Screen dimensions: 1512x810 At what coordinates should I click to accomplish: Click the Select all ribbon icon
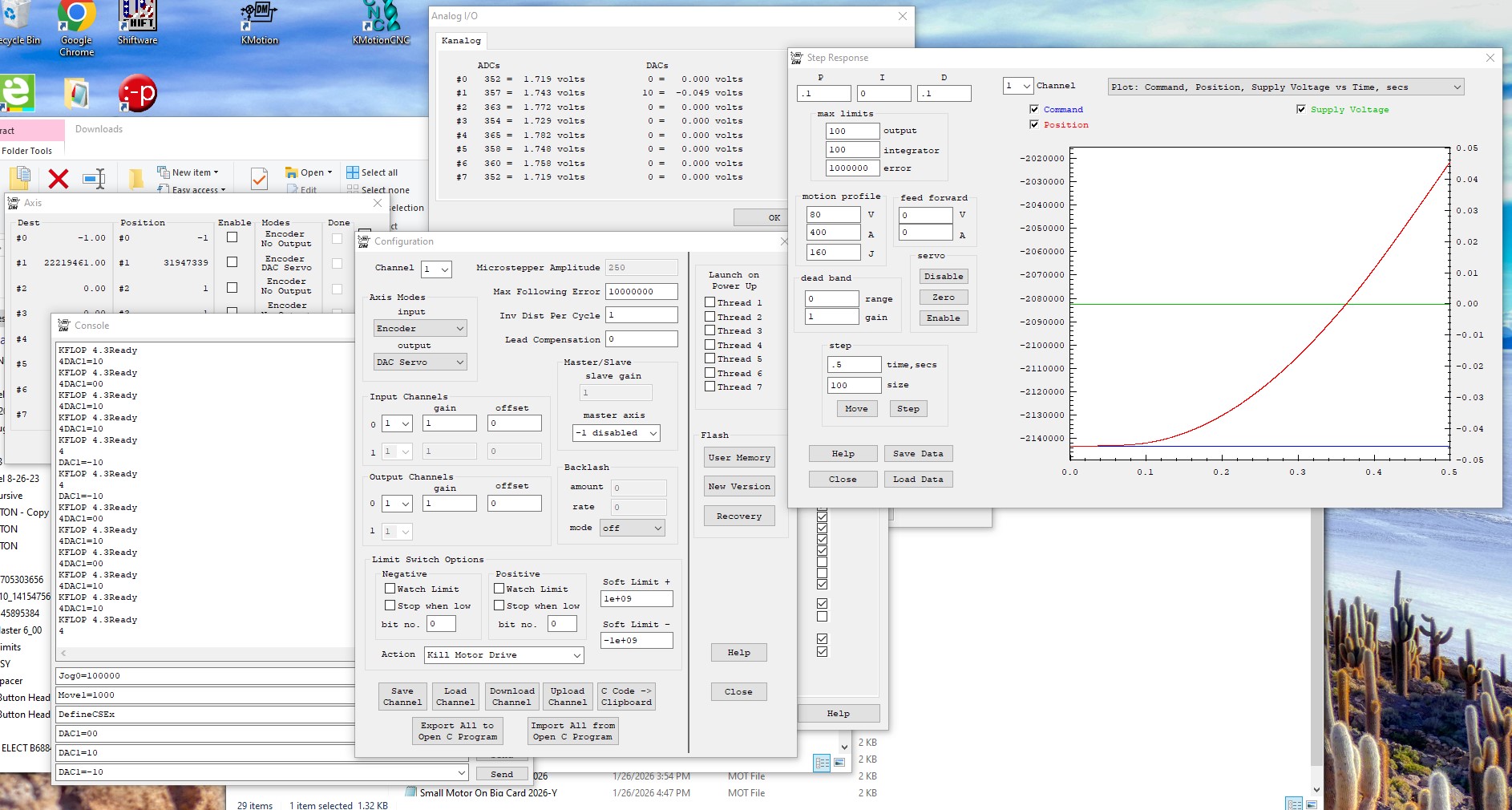click(353, 172)
